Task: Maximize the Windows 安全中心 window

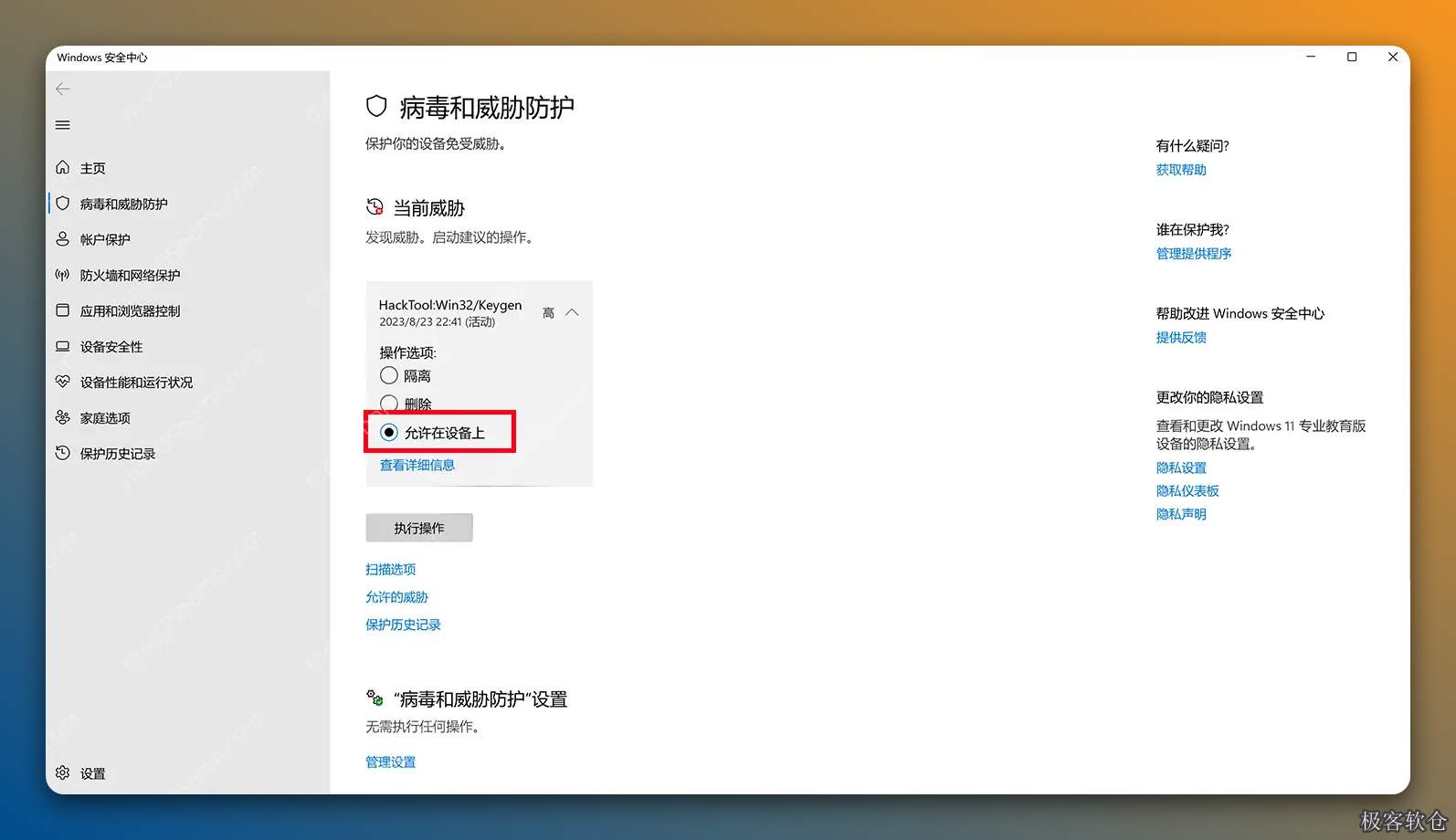Action: coord(1352,57)
